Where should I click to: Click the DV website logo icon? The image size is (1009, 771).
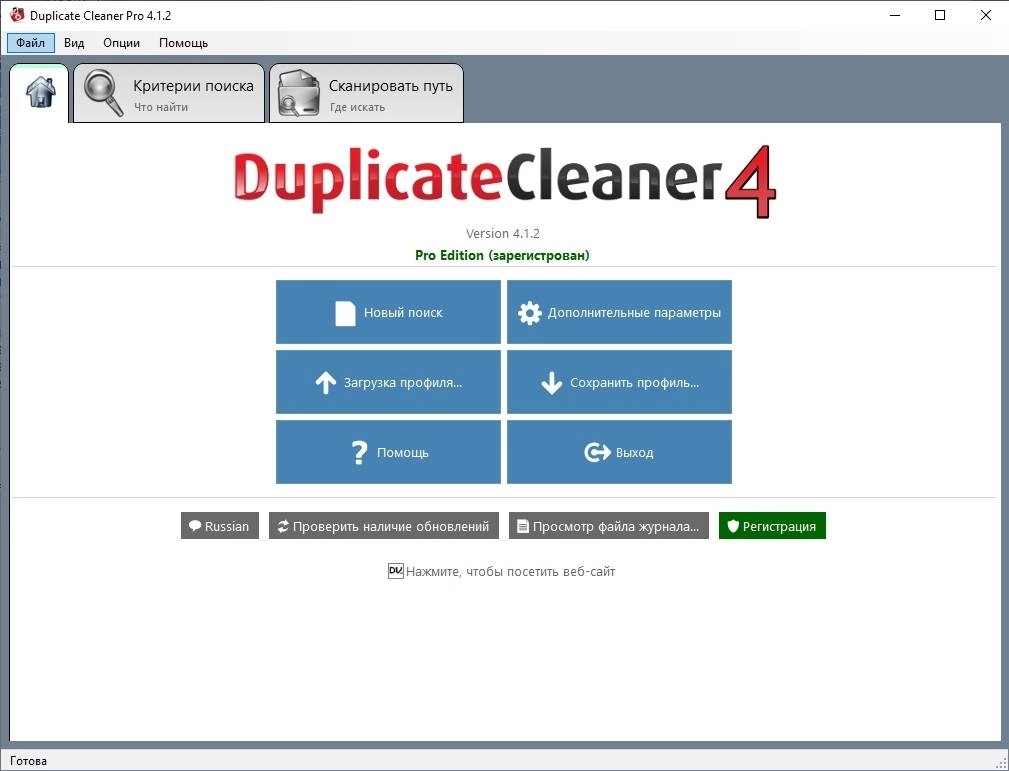click(x=395, y=571)
